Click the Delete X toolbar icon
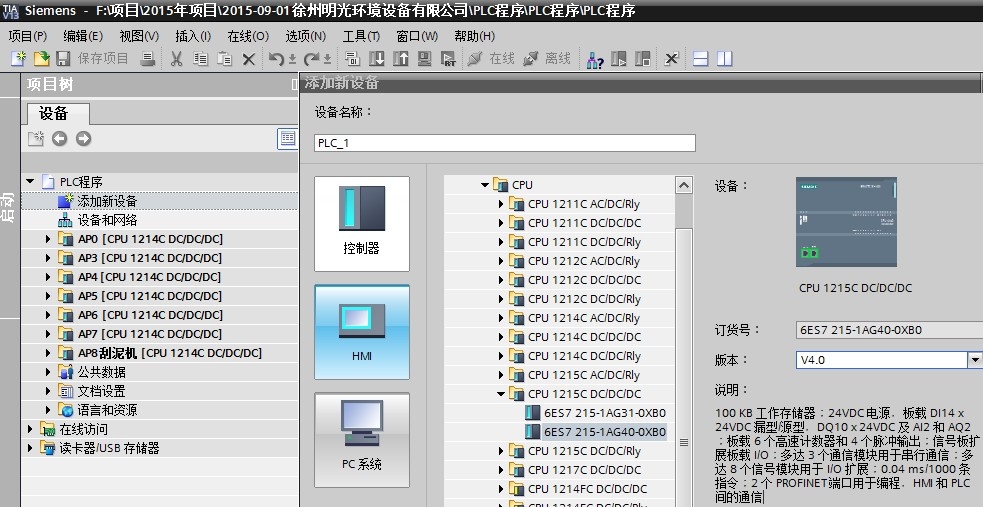The height and width of the screenshot is (507, 983). [249, 59]
